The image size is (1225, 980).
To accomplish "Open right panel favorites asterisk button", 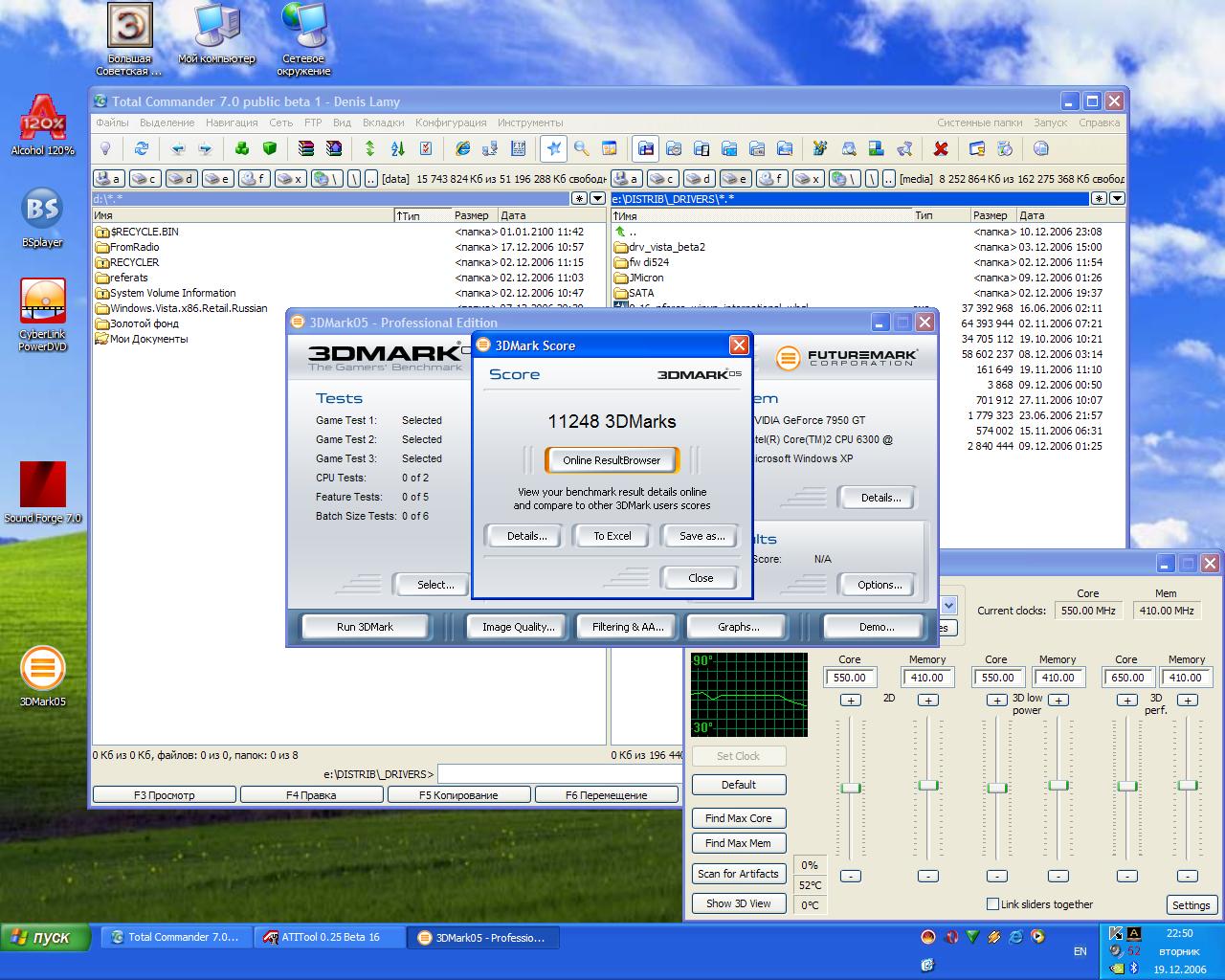I will tap(1099, 198).
